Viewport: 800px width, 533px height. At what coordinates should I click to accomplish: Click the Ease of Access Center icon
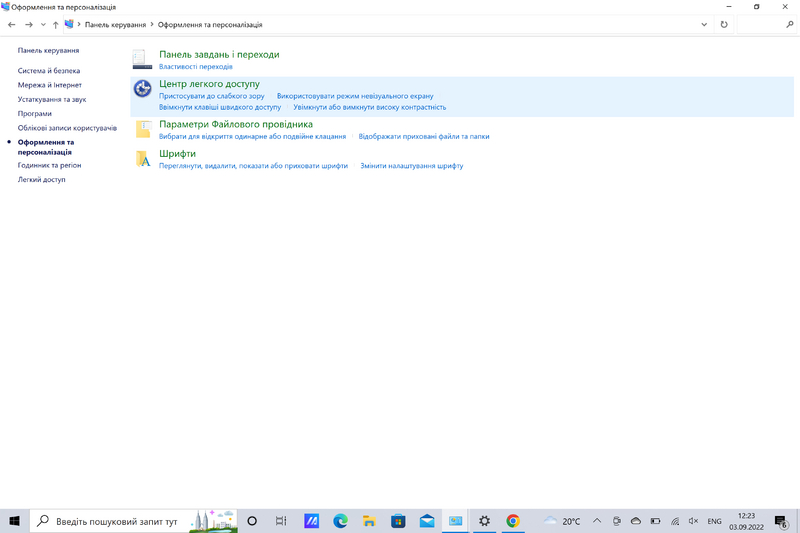click(143, 90)
